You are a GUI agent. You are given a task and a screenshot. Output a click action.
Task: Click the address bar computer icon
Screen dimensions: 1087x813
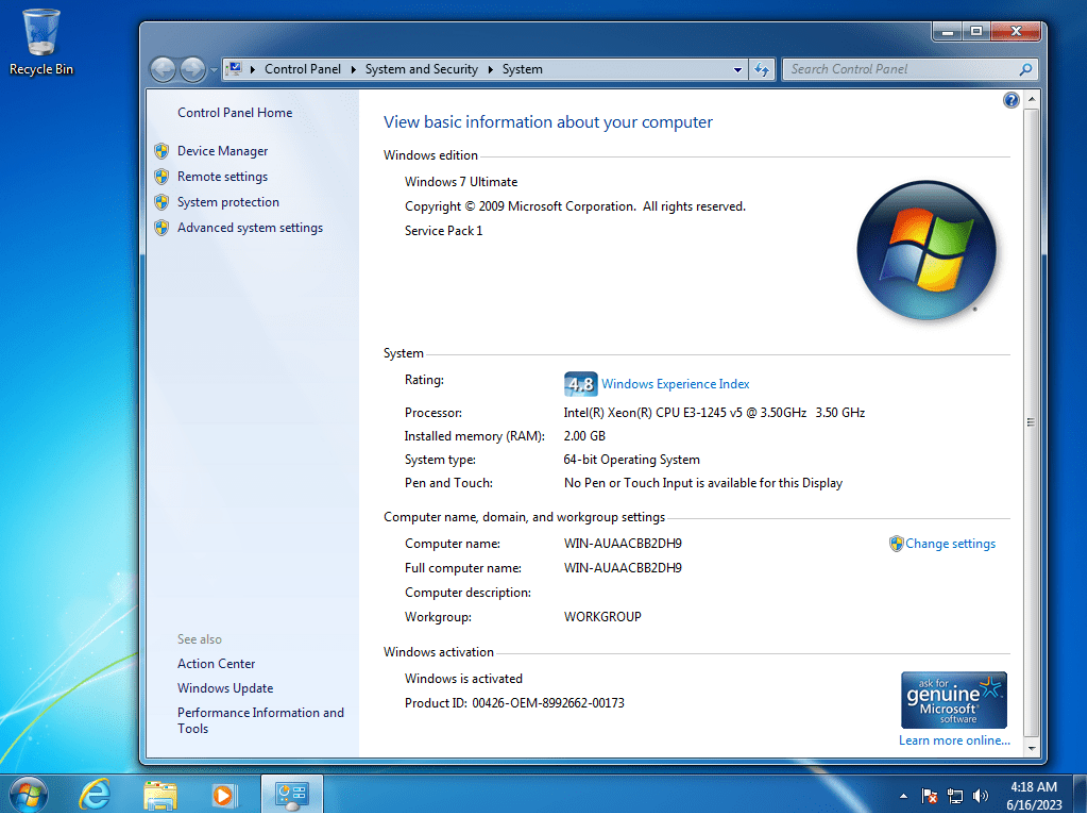pyautogui.click(x=236, y=69)
